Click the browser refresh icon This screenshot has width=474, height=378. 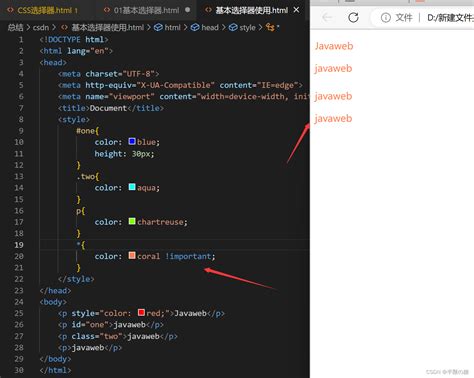pyautogui.click(x=353, y=17)
